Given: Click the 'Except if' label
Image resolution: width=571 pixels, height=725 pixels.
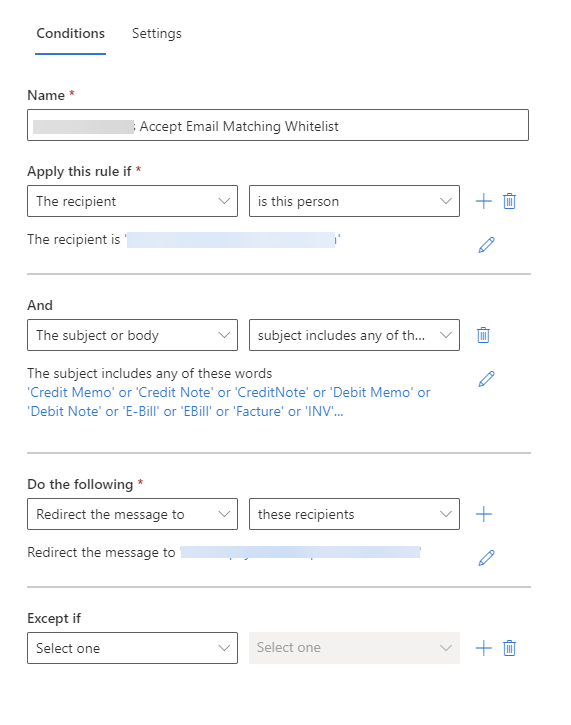Looking at the screenshot, I should click(x=54, y=618).
